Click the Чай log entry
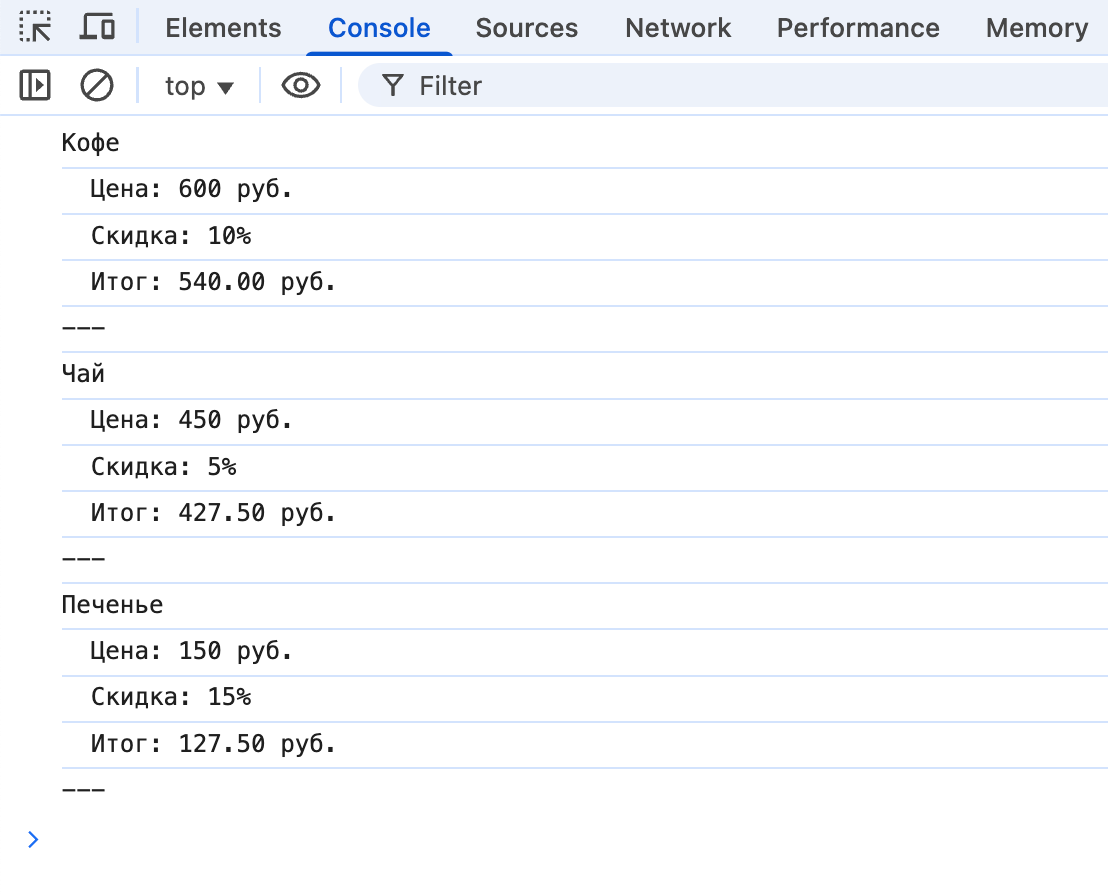This screenshot has height=894, width=1108. (x=83, y=374)
